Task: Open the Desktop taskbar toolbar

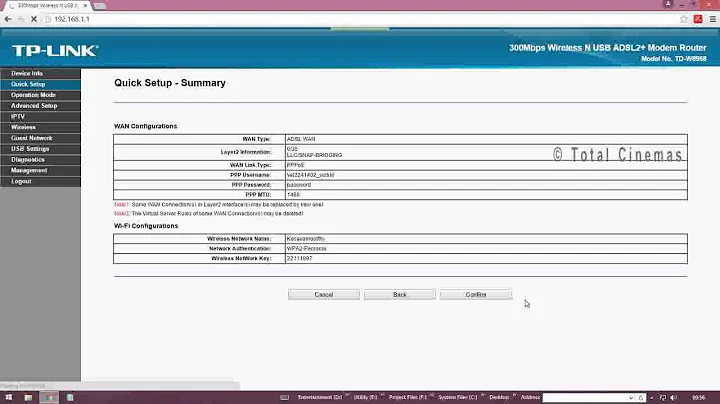Action: (x=499, y=398)
